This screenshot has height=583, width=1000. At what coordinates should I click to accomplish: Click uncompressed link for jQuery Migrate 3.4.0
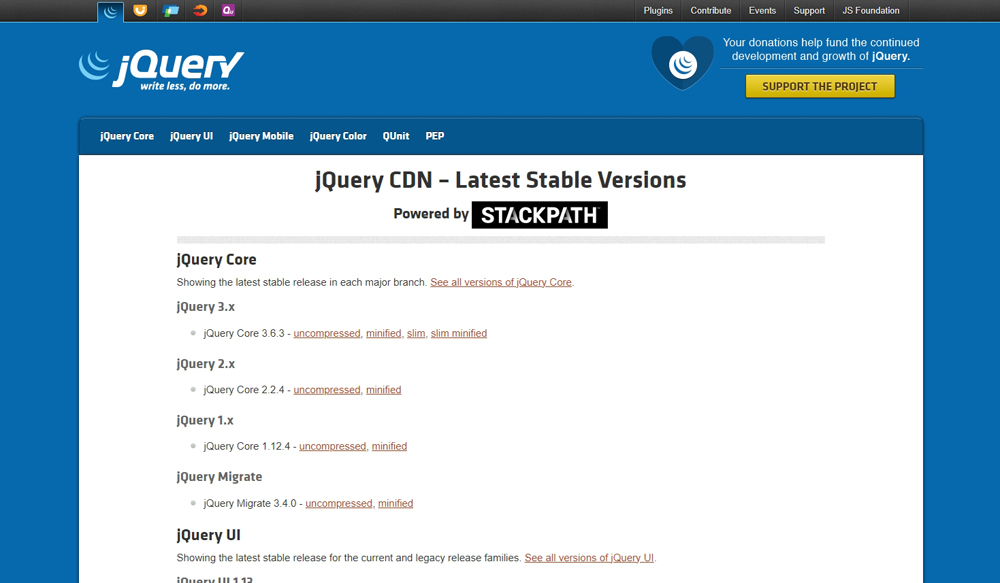339,503
